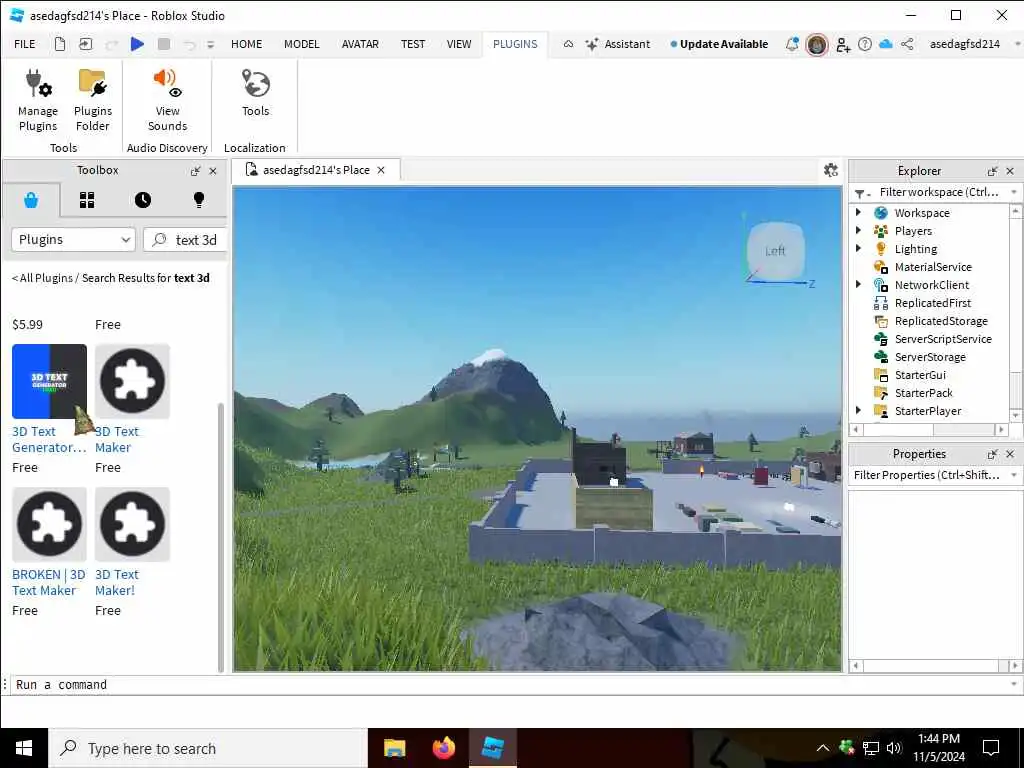1024x768 pixels.
Task: Switch to the VIEW ribbon tab
Action: [458, 44]
